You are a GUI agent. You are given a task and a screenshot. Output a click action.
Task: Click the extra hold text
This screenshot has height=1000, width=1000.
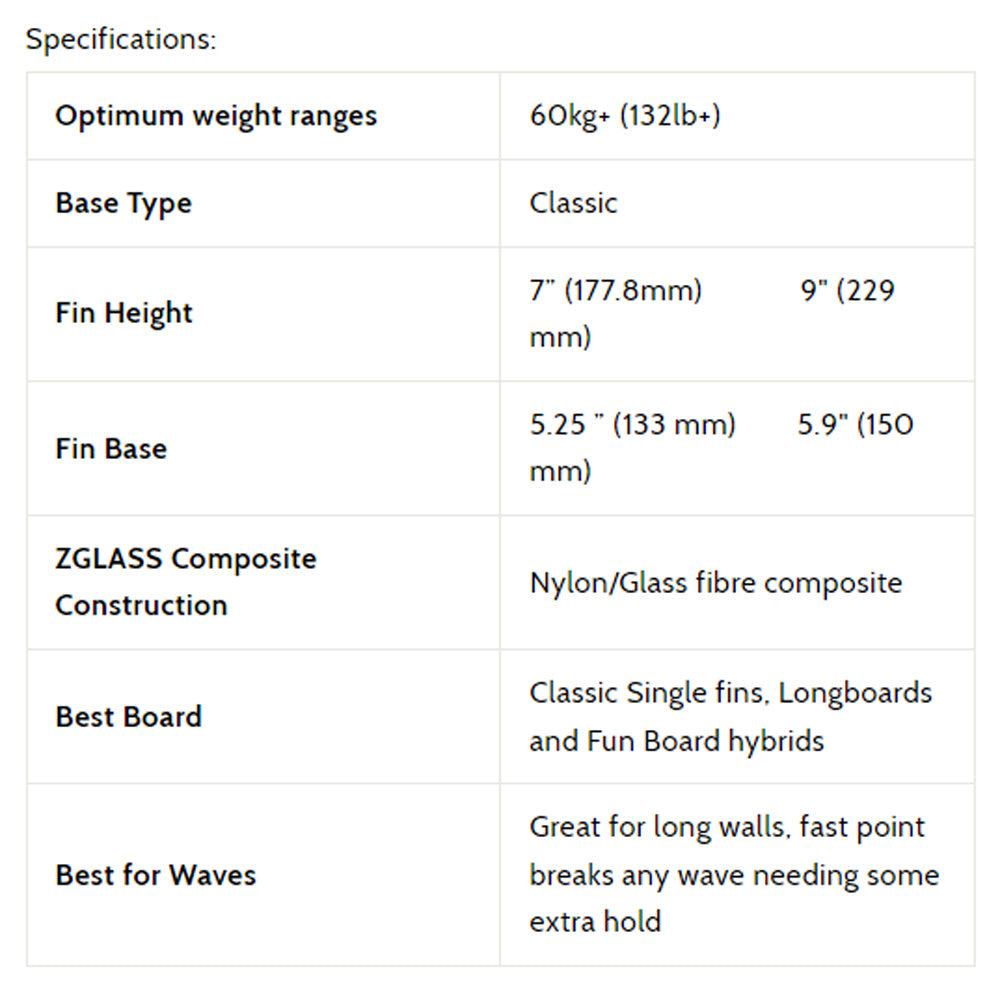[595, 921]
